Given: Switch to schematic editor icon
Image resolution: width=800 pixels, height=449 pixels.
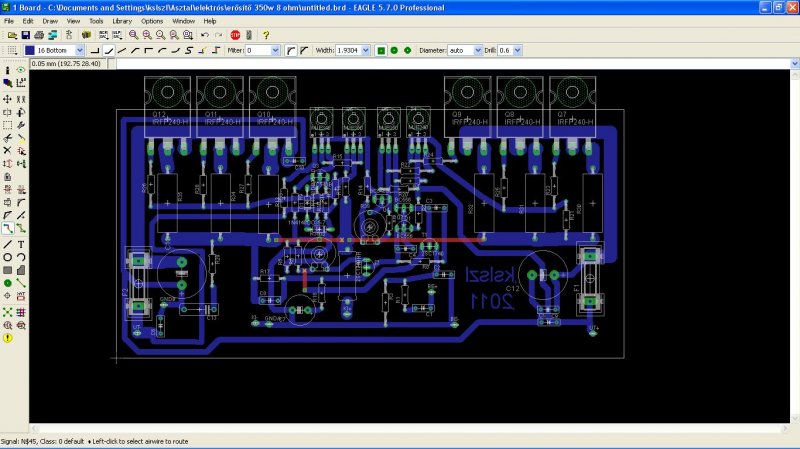Looking at the screenshot, I should 69,35.
